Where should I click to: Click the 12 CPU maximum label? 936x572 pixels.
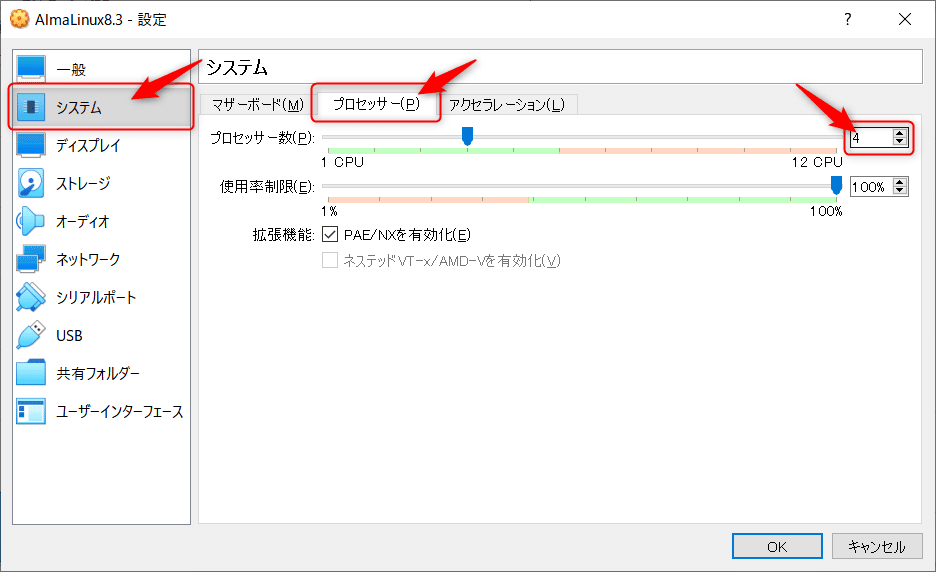pyautogui.click(x=817, y=162)
